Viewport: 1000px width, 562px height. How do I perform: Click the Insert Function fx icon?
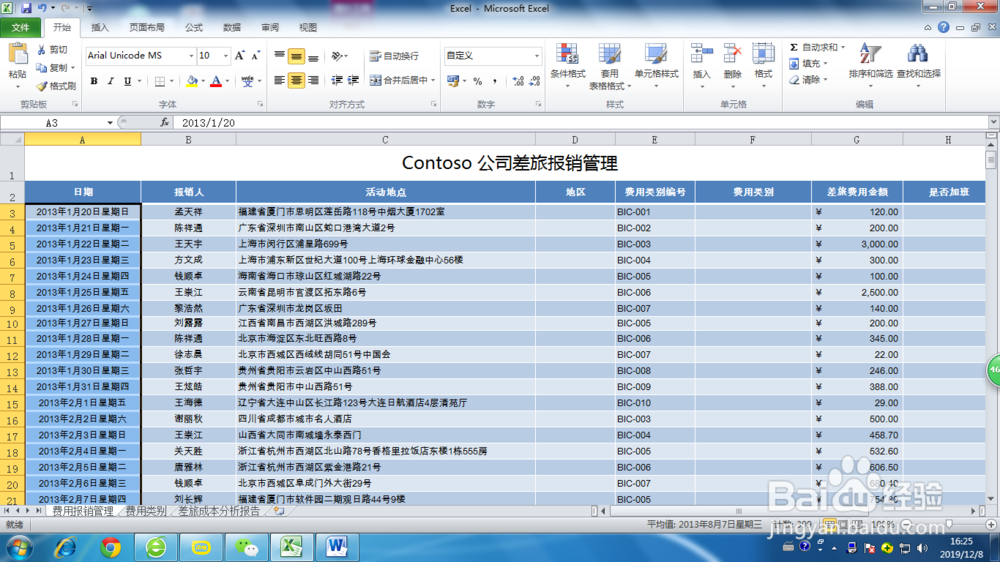(x=164, y=122)
